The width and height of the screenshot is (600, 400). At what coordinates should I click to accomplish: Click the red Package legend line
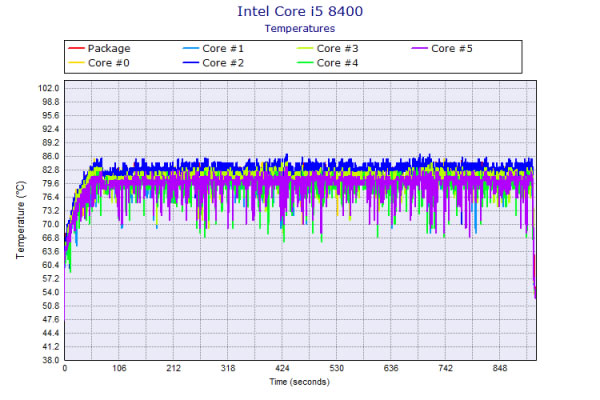click(x=76, y=48)
